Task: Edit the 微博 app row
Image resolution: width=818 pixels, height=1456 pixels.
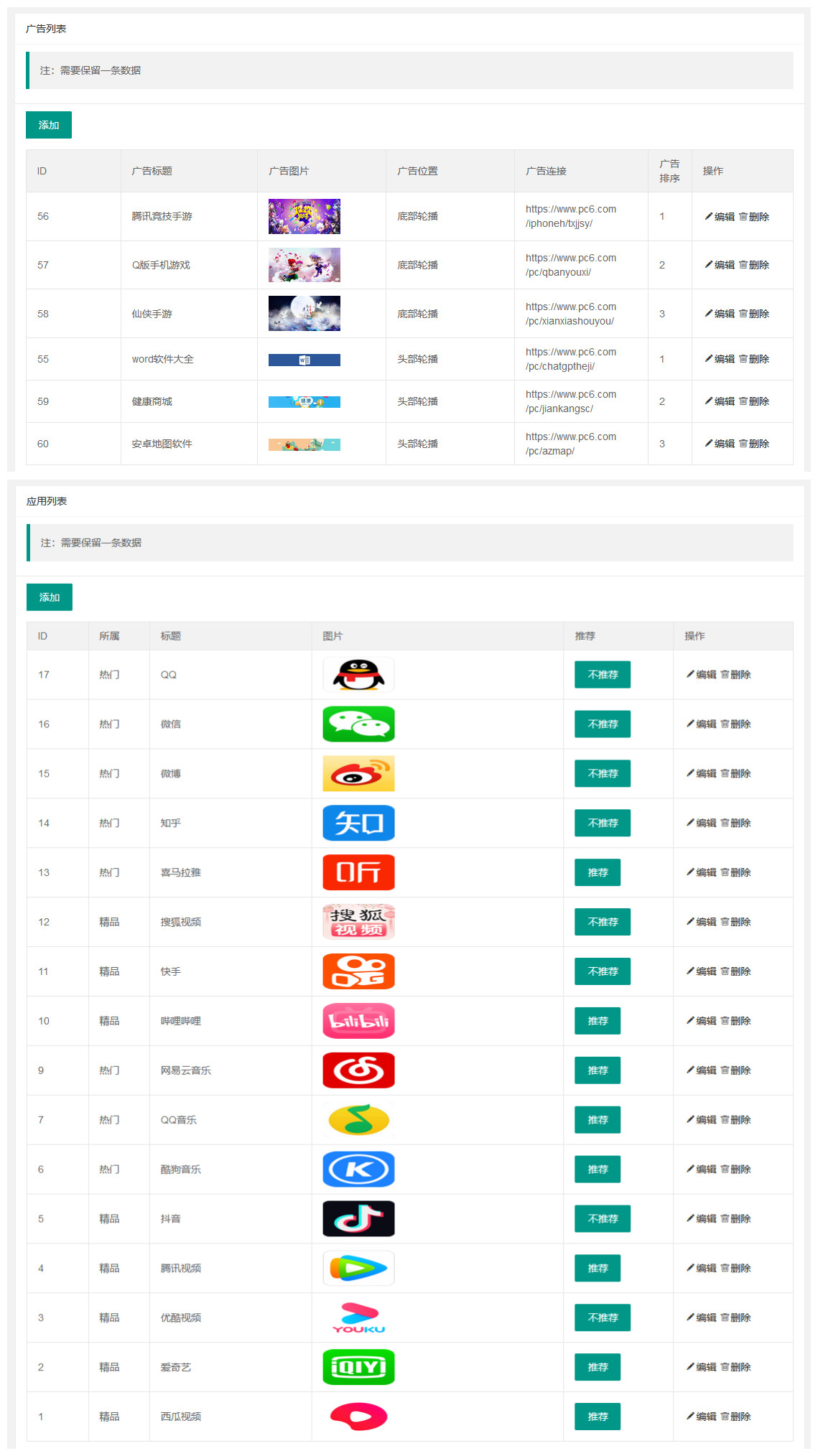Action: point(702,774)
